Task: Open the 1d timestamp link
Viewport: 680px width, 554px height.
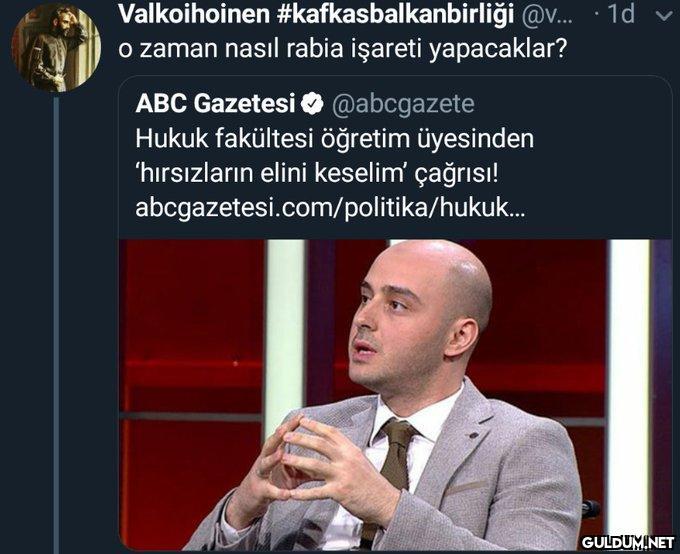Action: coord(621,15)
